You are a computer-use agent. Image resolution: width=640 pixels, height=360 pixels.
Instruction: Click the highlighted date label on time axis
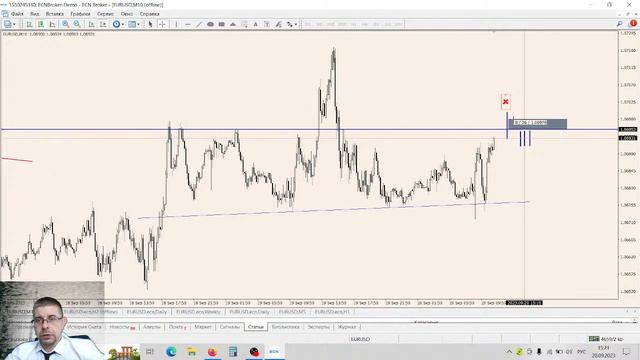tap(524, 303)
